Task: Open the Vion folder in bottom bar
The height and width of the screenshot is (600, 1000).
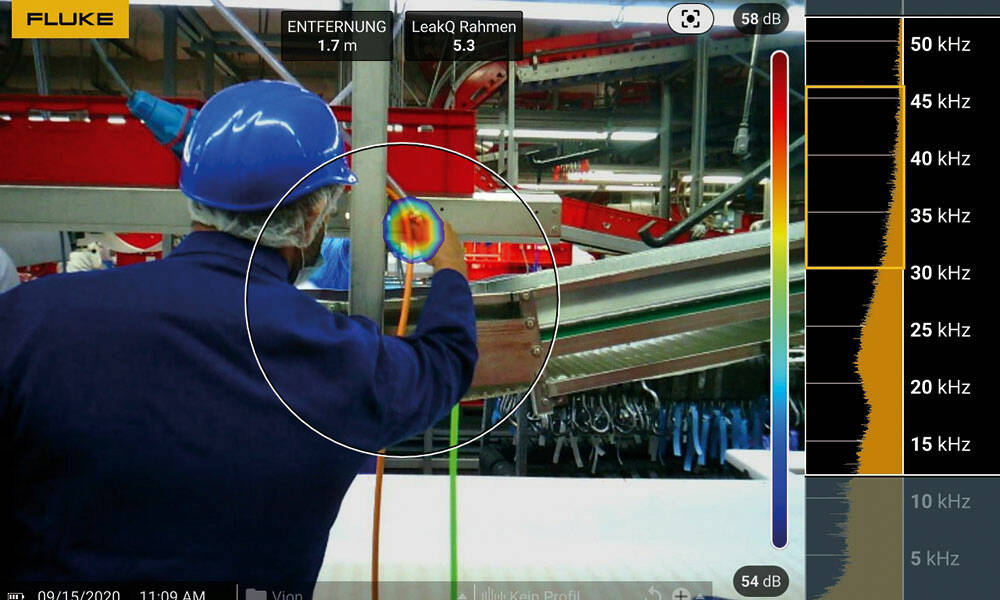Action: (274, 594)
